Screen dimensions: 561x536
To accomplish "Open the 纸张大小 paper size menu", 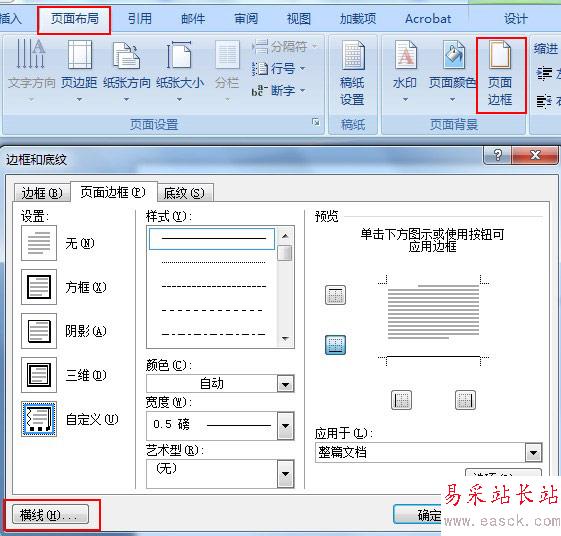I will 180,70.
